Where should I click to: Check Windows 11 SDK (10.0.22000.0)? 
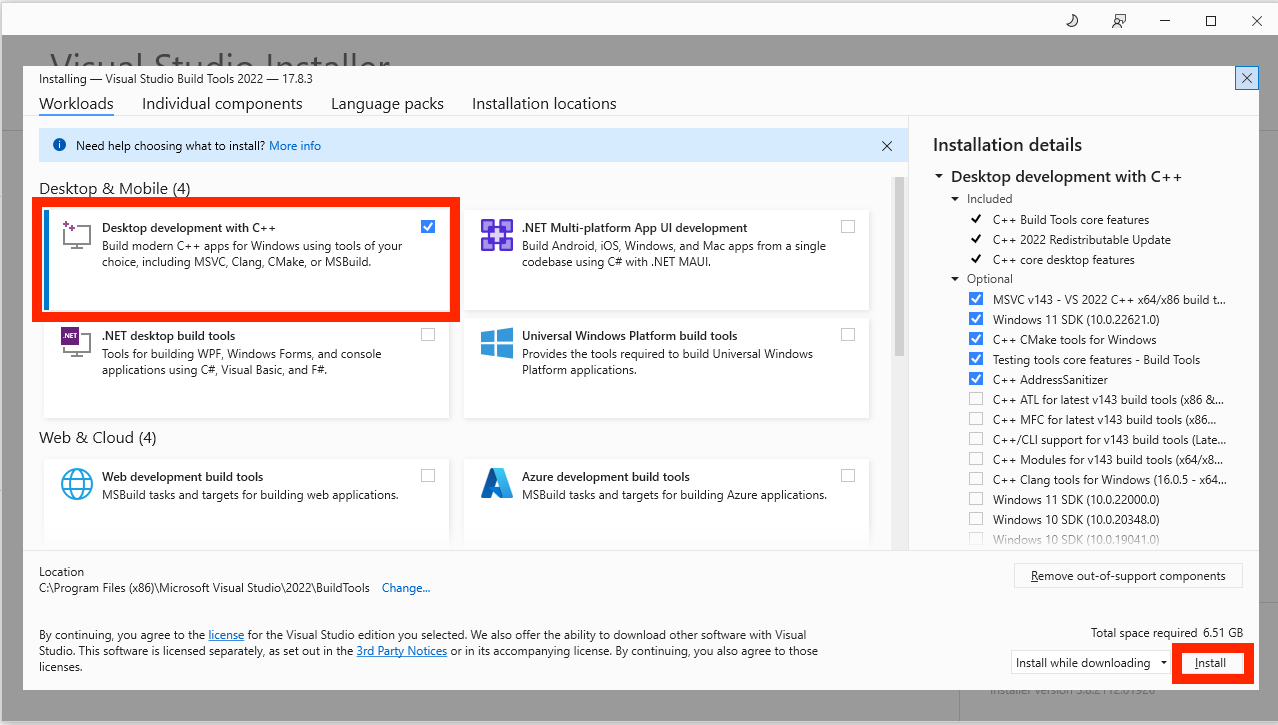(x=976, y=500)
